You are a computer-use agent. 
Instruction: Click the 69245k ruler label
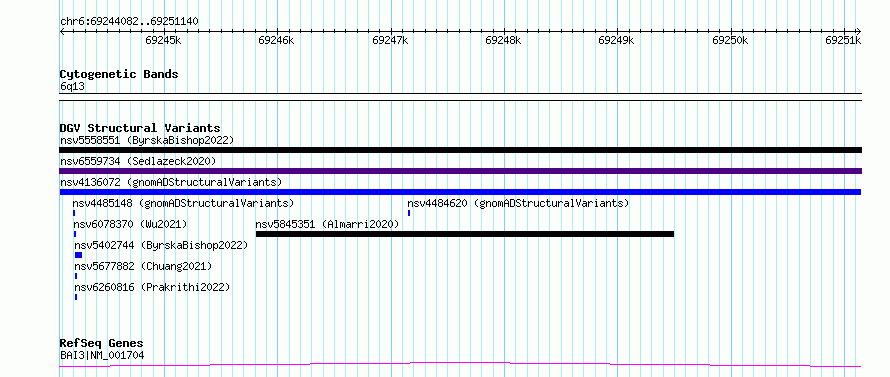click(163, 40)
